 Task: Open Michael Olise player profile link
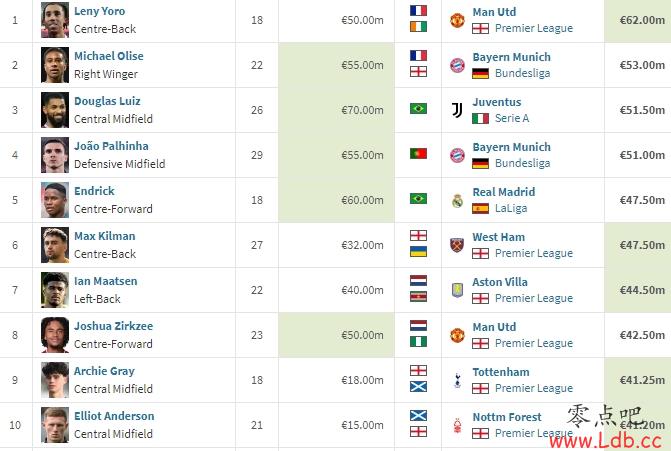pyautogui.click(x=109, y=56)
